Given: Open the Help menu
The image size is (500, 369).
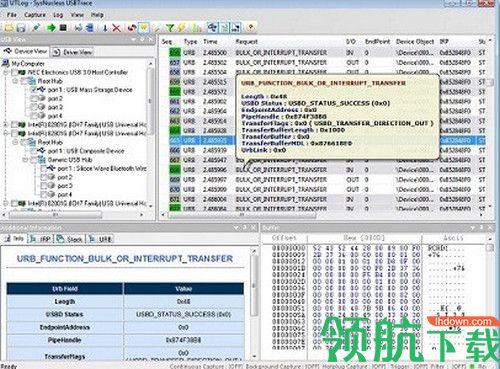Looking at the screenshot, I should click(x=97, y=15).
